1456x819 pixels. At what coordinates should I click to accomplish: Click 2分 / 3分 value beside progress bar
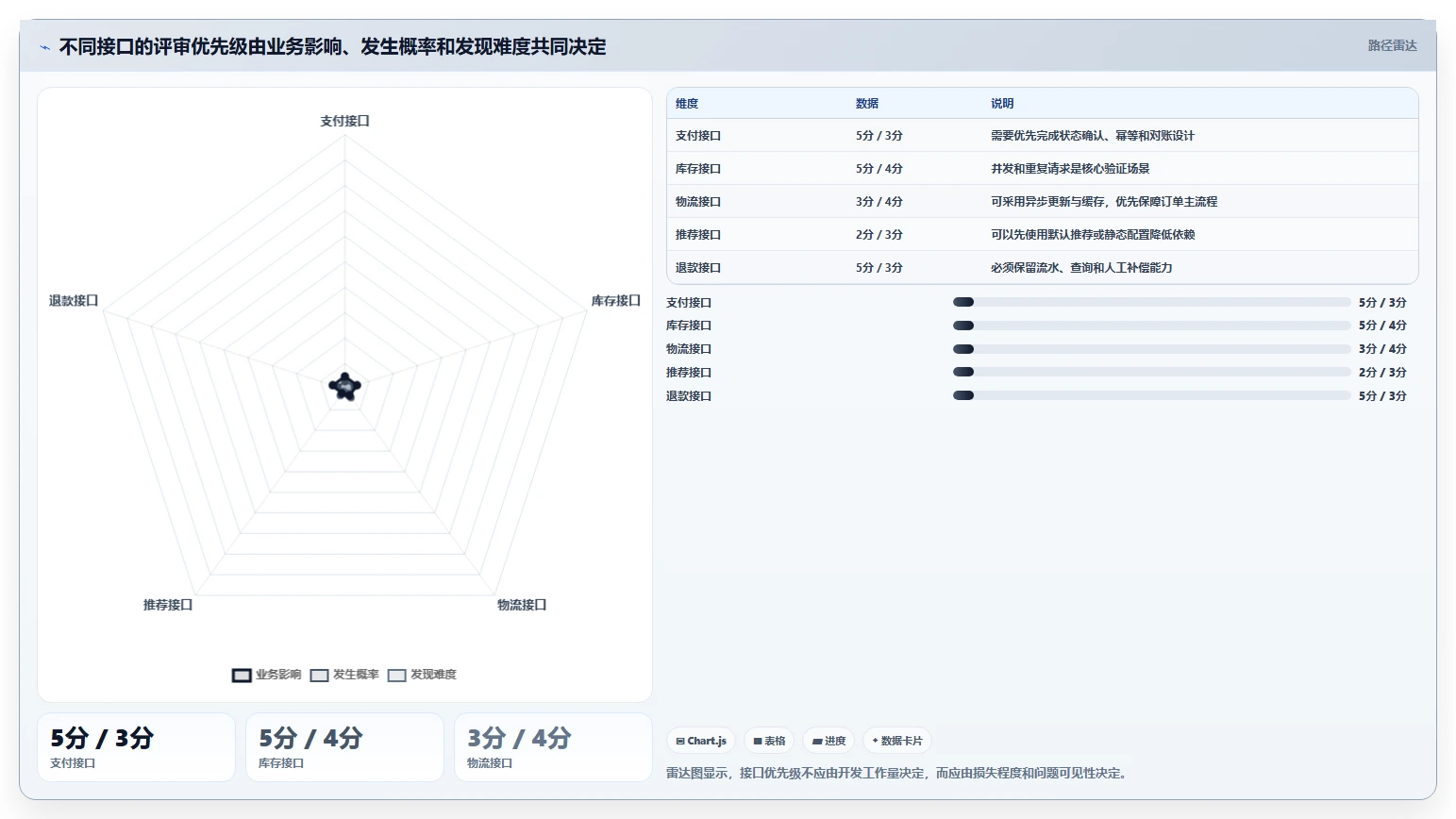pyautogui.click(x=1382, y=373)
